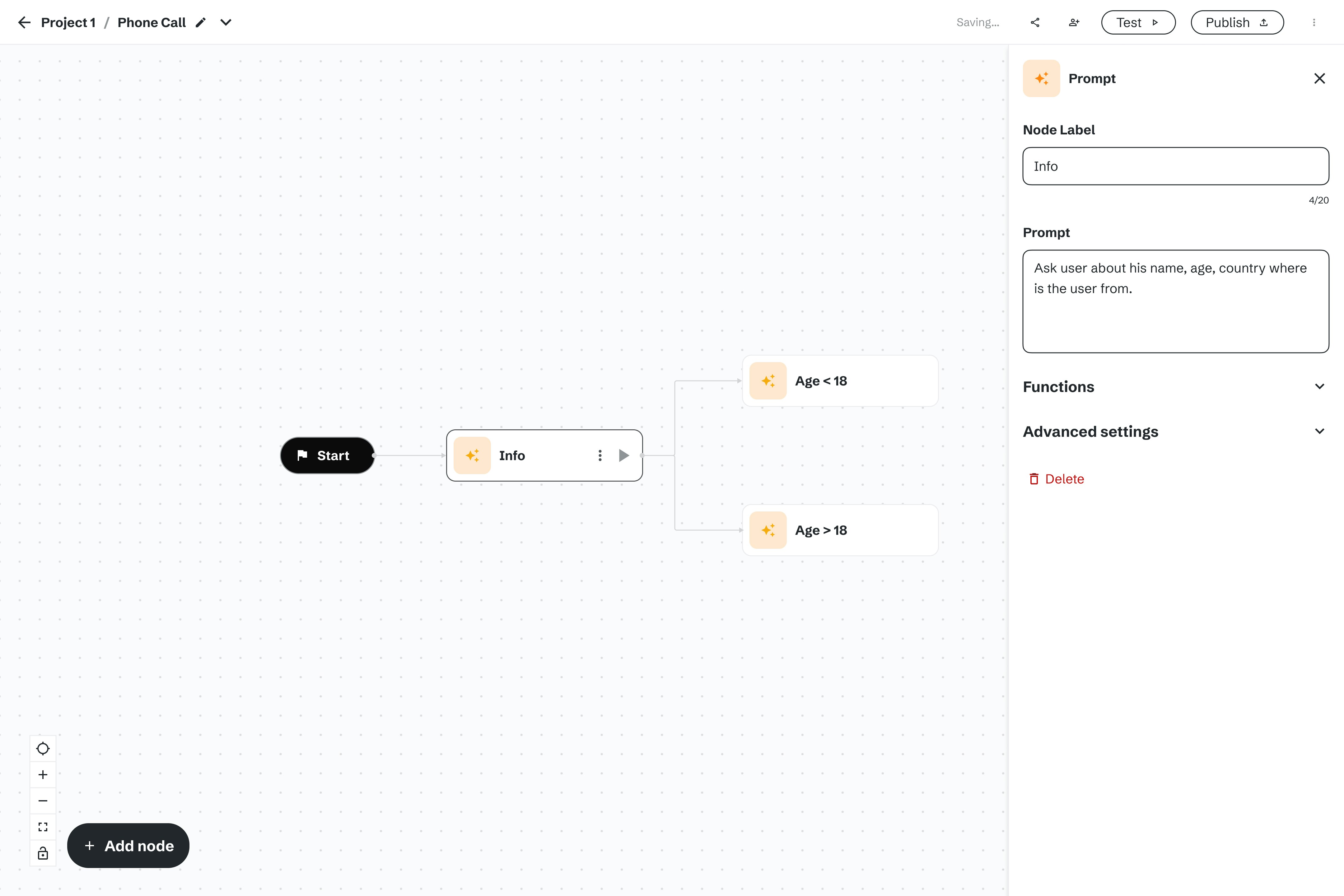Click the zoom in icon on canvas toolbar
The height and width of the screenshot is (896, 1344).
tap(43, 774)
